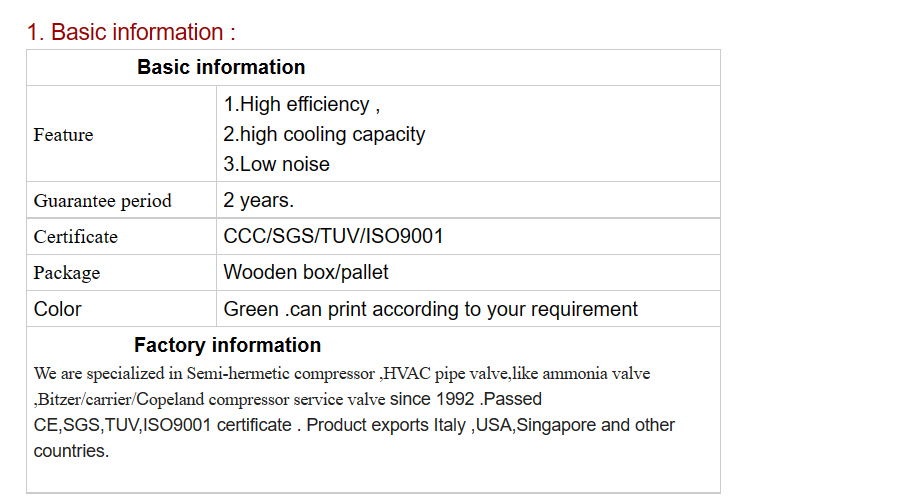The height and width of the screenshot is (504, 904).
Task: Click the '1.High efficiency ,' text
Action: [x=302, y=104]
